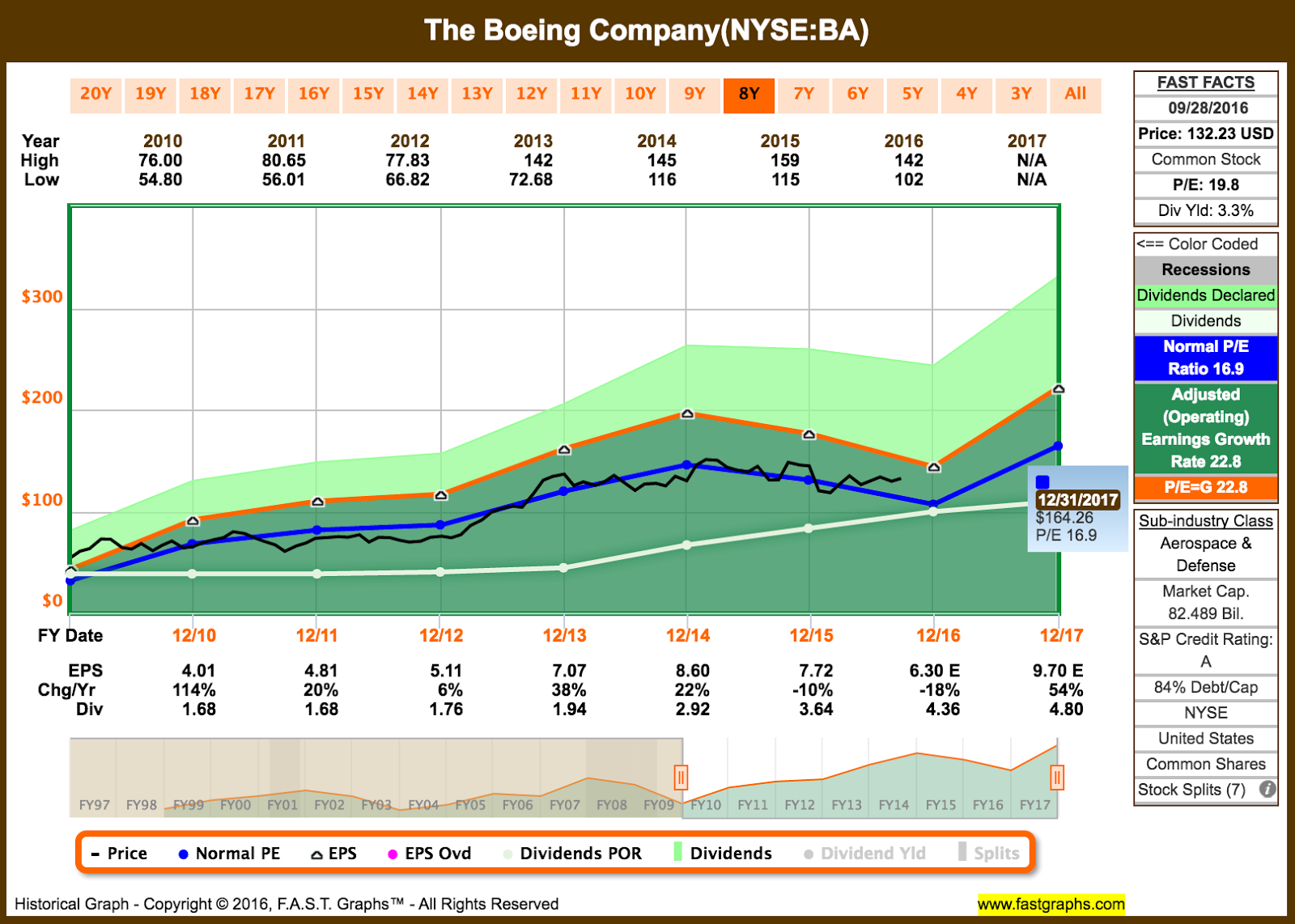Click the gray Recessions color key
This screenshot has width=1295, height=924.
click(1206, 269)
